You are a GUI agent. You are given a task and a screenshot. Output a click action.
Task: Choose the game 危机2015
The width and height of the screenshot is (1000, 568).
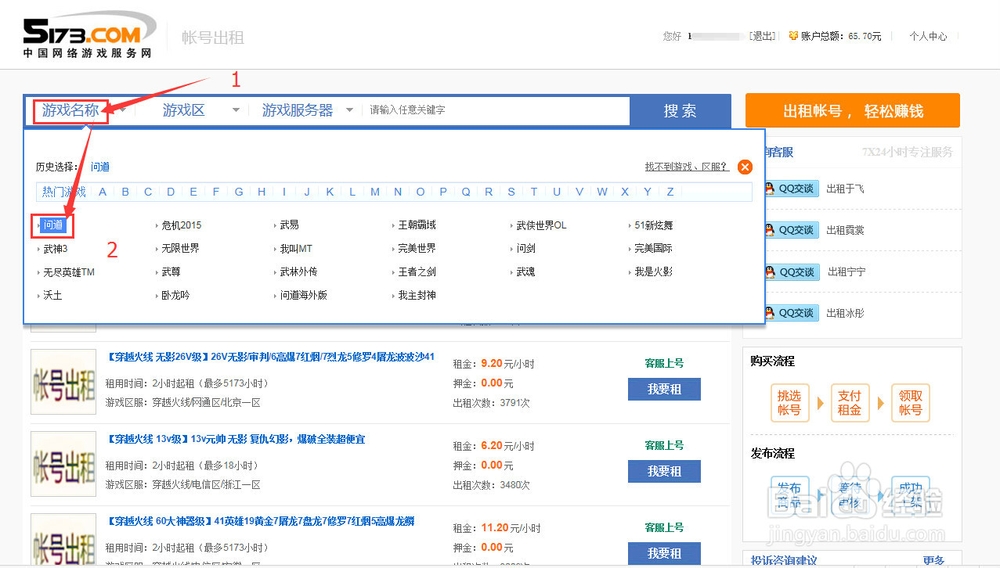click(x=181, y=225)
